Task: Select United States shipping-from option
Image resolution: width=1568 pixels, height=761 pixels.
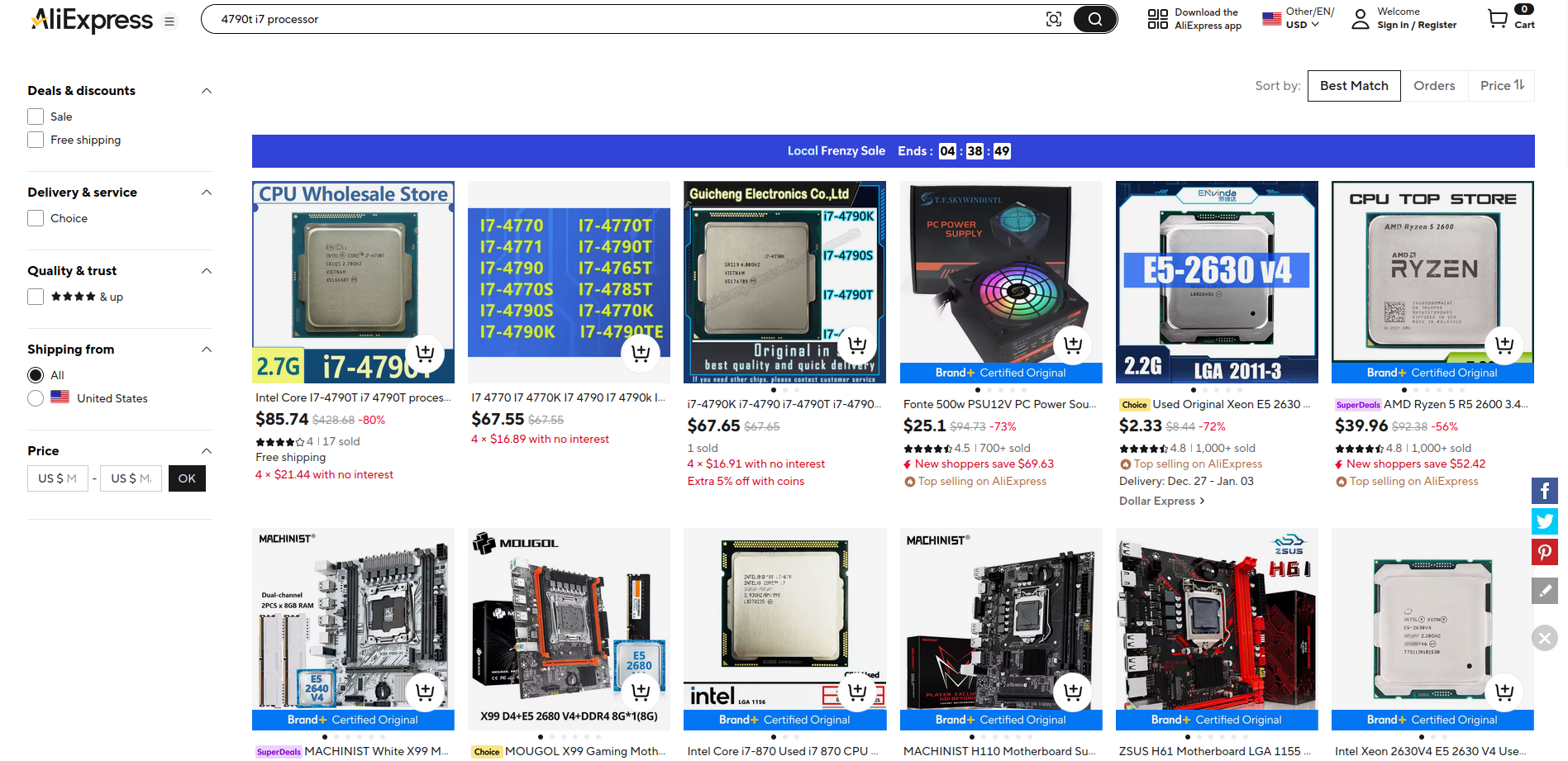Action: click(36, 398)
